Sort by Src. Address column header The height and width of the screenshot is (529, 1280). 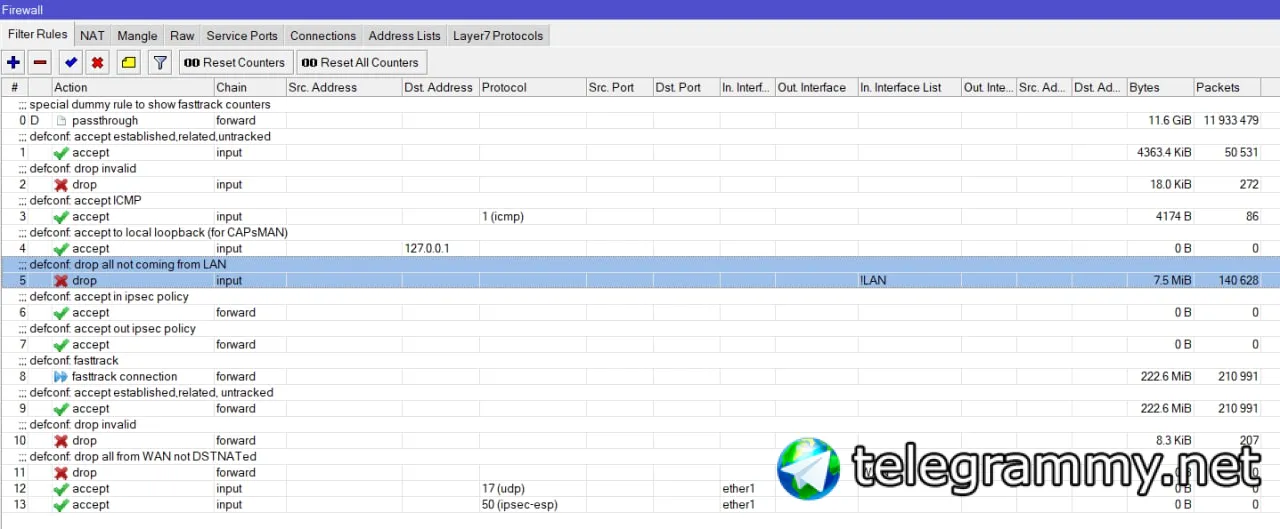pyautogui.click(x=343, y=87)
